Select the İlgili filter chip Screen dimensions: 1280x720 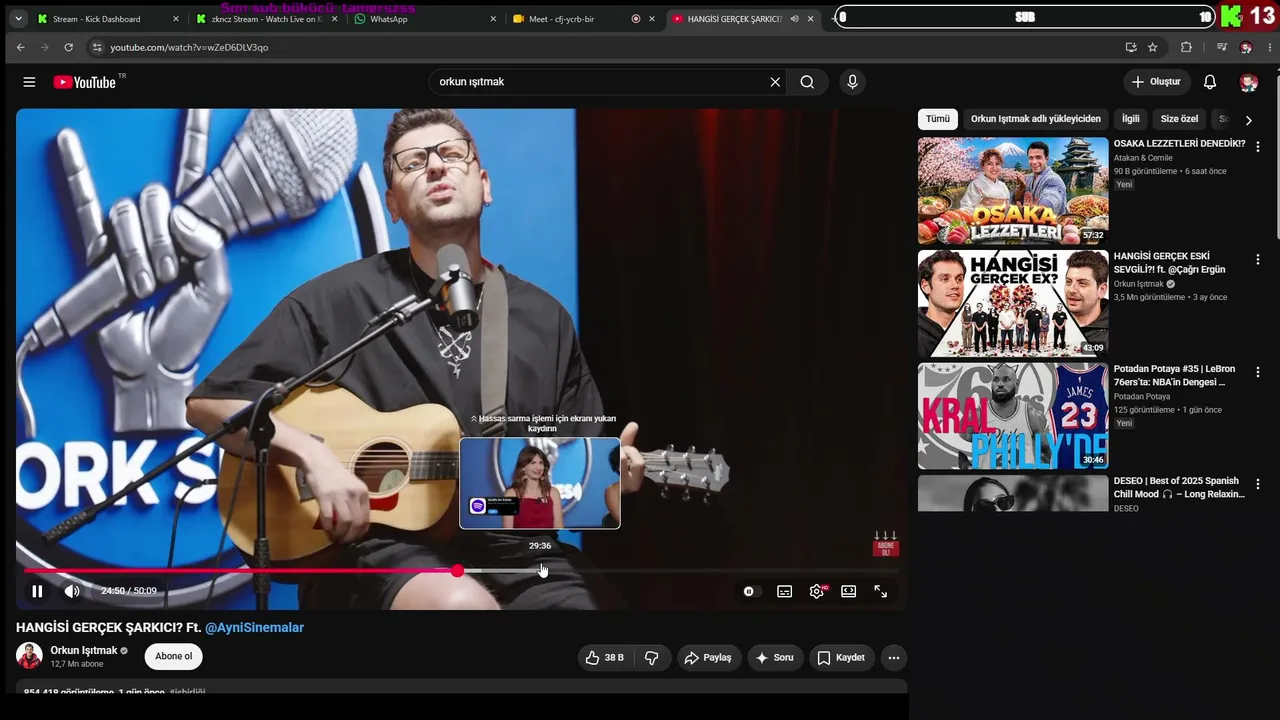pyautogui.click(x=1131, y=119)
